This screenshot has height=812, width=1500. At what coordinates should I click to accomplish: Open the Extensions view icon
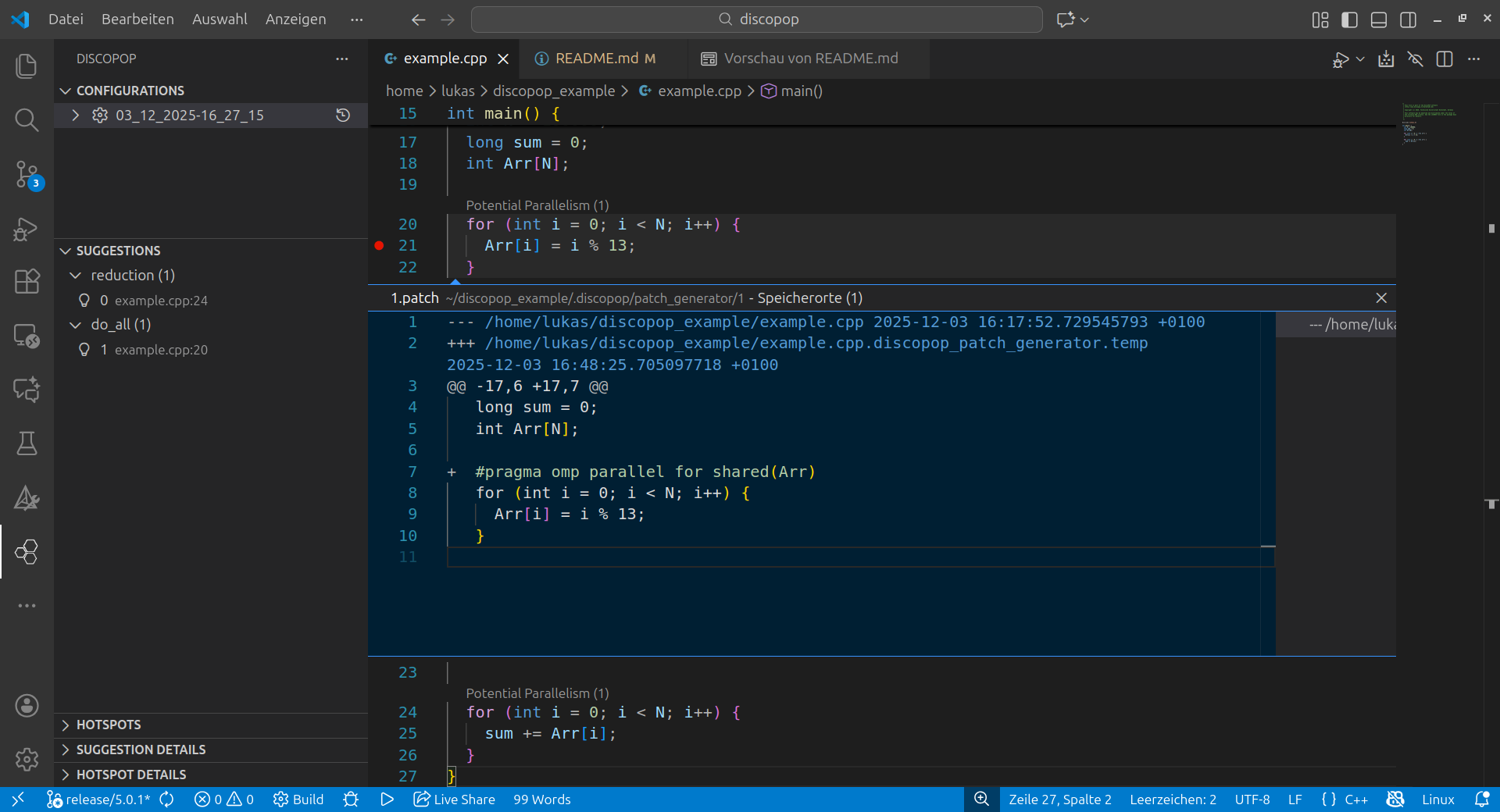coord(27,281)
